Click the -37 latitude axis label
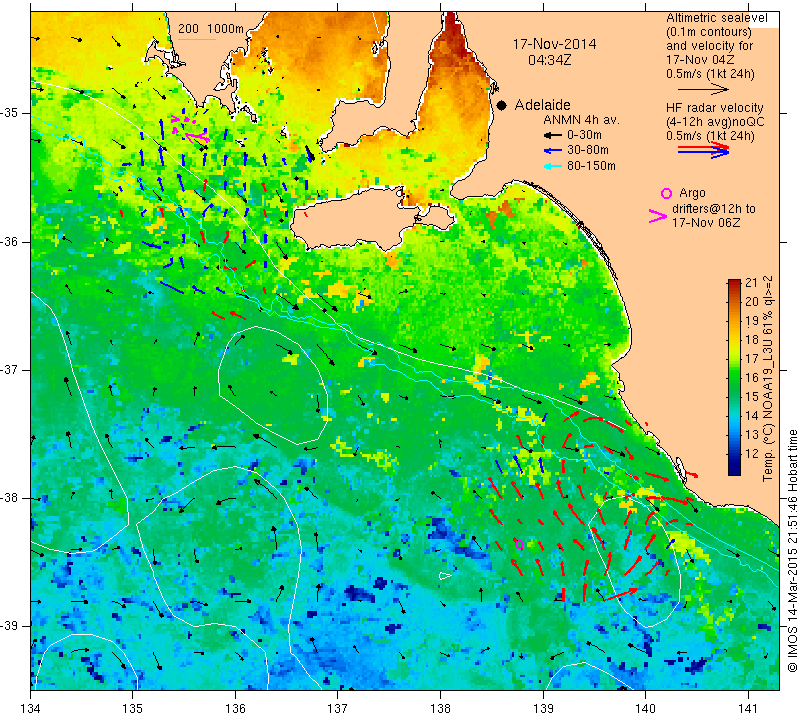Viewport: 800px width, 720px height. click(10, 369)
